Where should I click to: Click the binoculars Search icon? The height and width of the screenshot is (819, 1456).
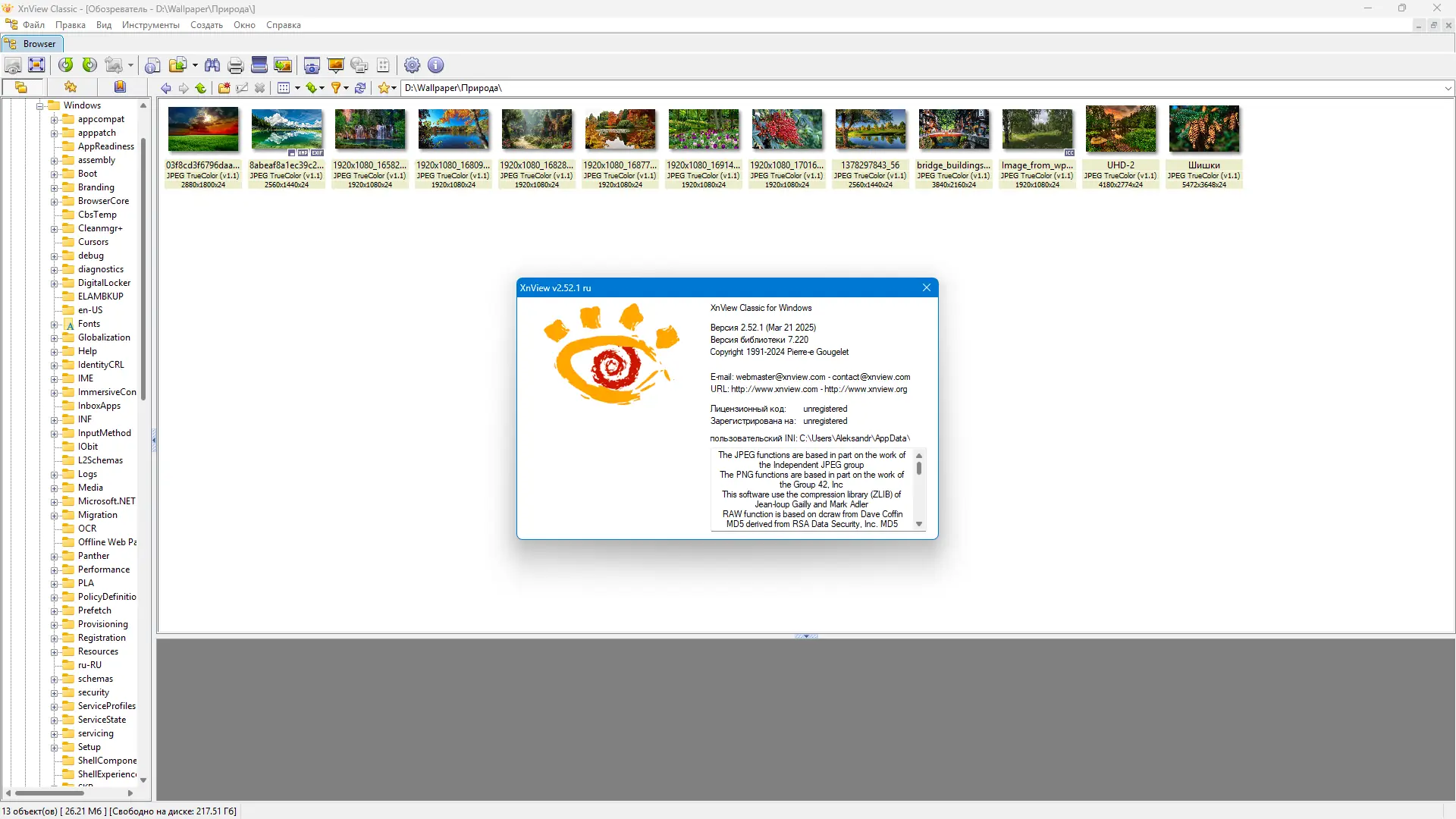(x=212, y=65)
